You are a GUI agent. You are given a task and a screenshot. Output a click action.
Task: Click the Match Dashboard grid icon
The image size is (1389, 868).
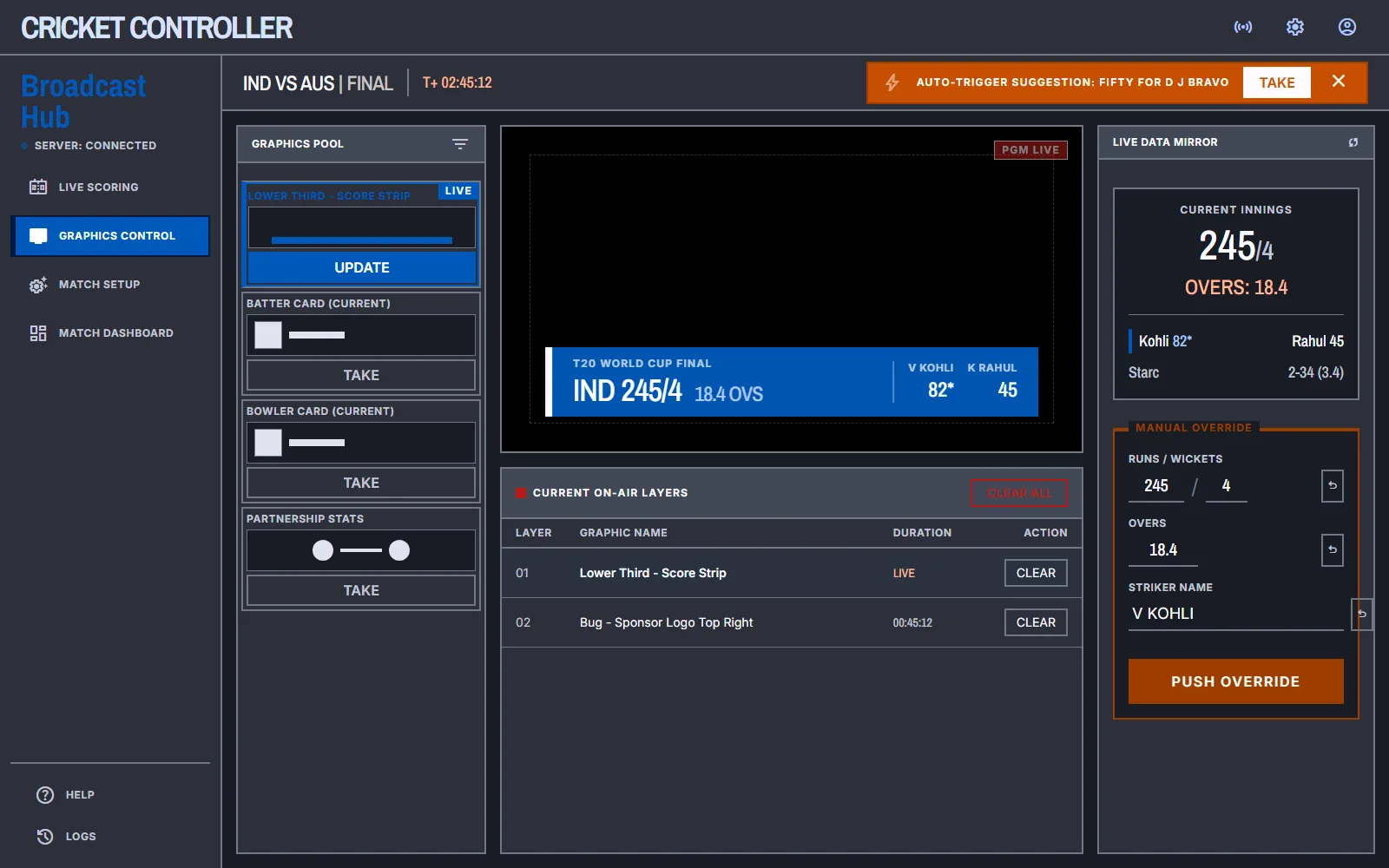coord(38,333)
